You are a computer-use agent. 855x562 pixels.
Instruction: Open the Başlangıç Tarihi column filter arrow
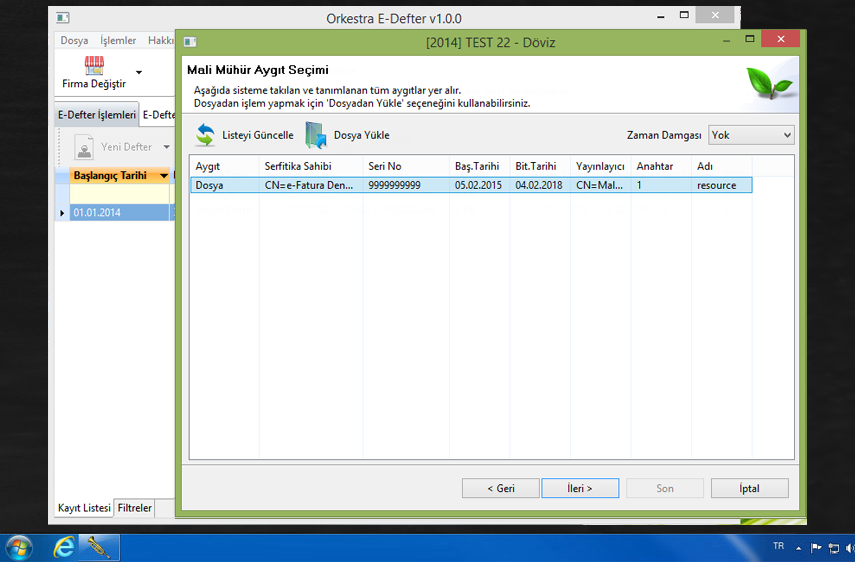pos(164,176)
